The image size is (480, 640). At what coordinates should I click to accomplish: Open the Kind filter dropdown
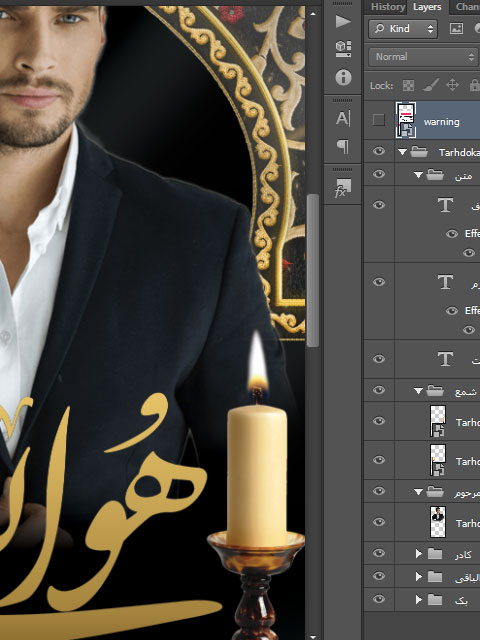click(x=403, y=29)
